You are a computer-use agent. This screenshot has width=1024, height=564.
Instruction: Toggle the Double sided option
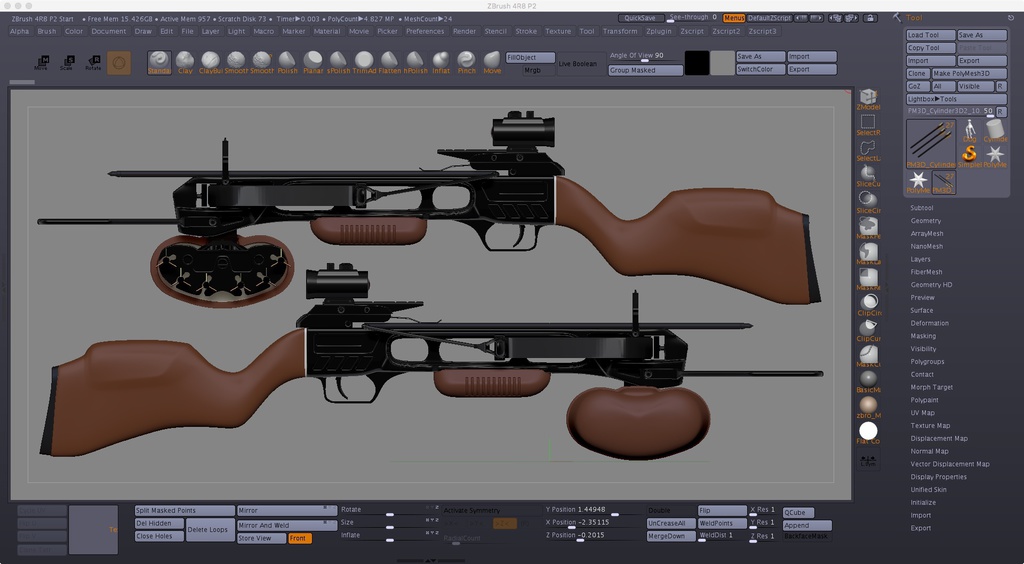coord(670,510)
